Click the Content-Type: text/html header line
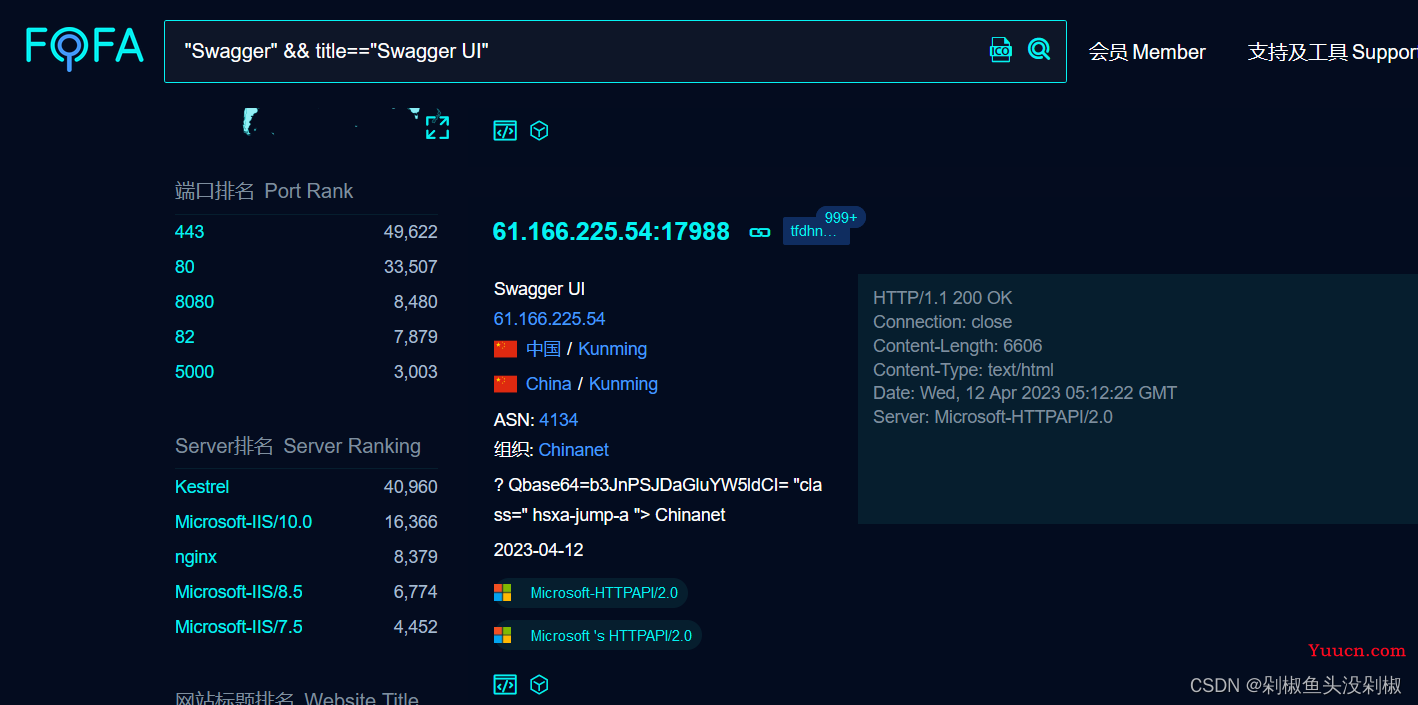1418x705 pixels. [963, 370]
